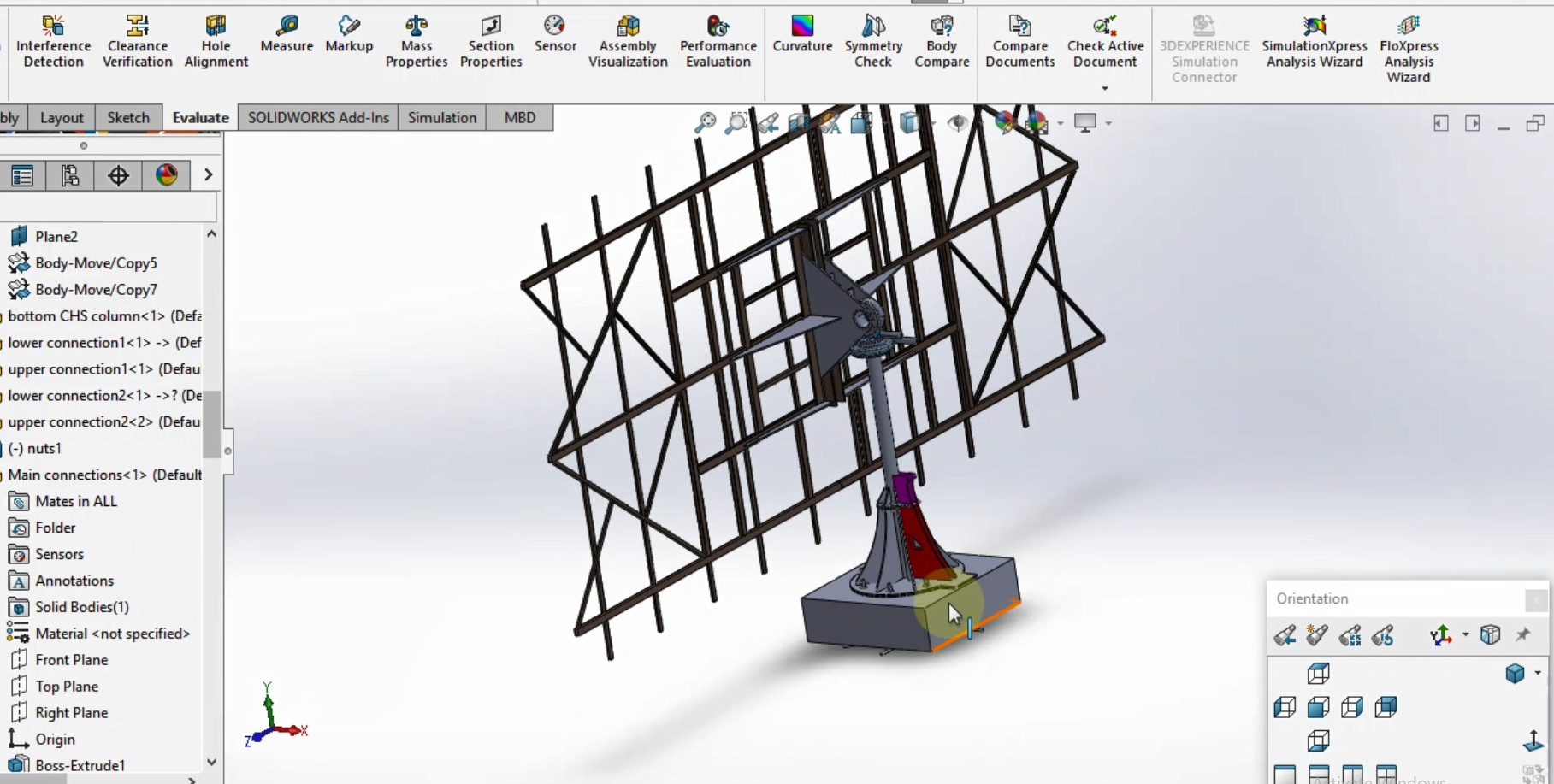The height and width of the screenshot is (784, 1554).
Task: Open Compare Documents
Action: pyautogui.click(x=1019, y=41)
